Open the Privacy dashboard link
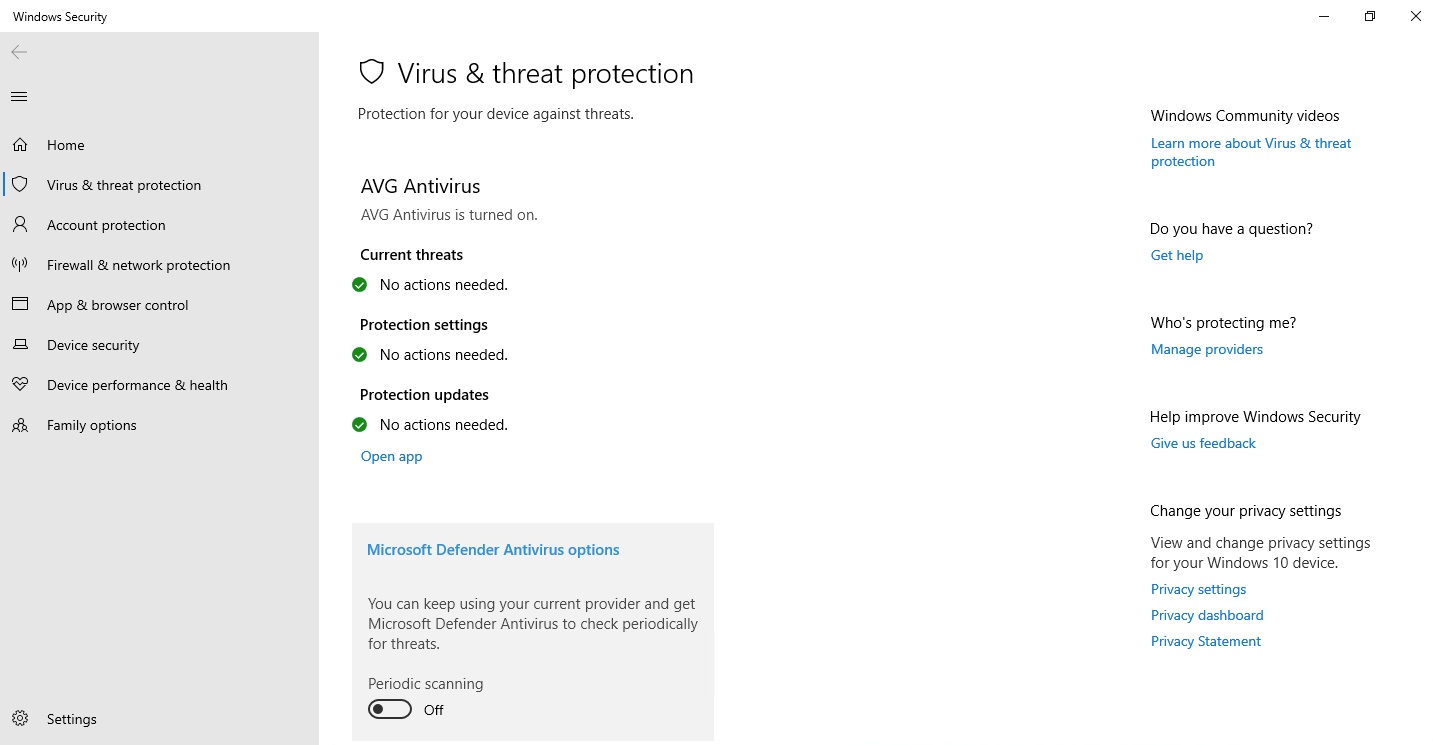This screenshot has width=1433, height=745. tap(1206, 615)
